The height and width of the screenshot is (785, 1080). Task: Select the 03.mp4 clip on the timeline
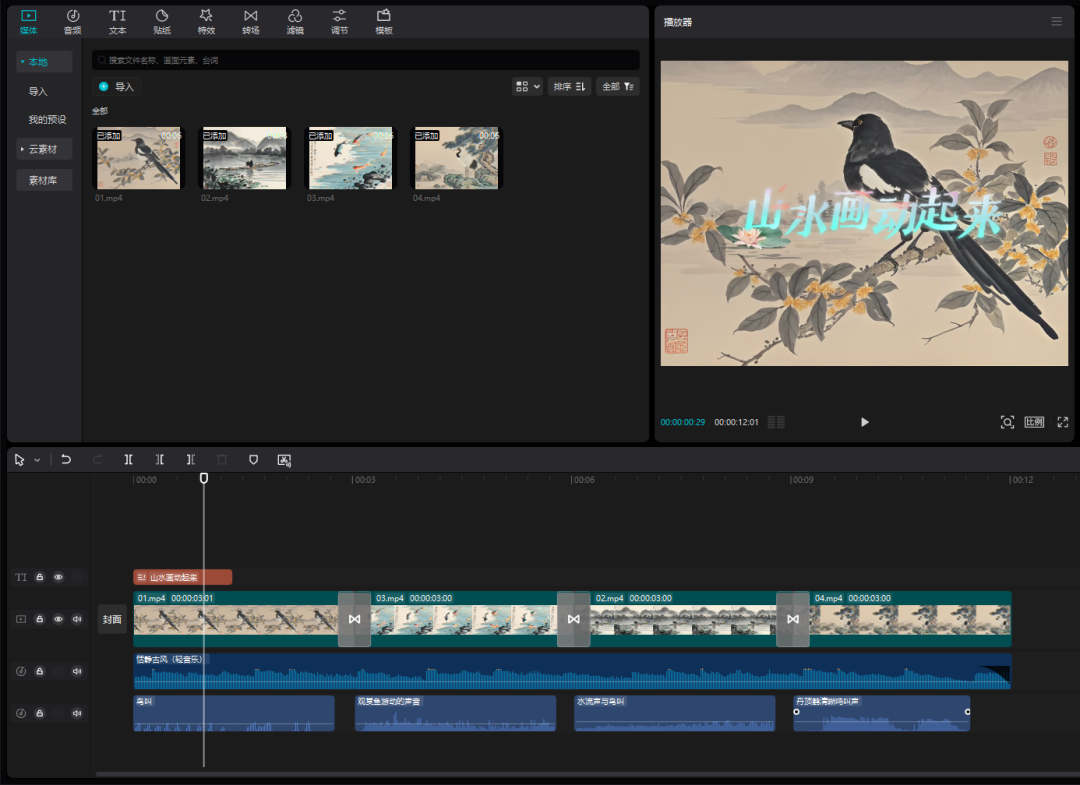[464, 619]
